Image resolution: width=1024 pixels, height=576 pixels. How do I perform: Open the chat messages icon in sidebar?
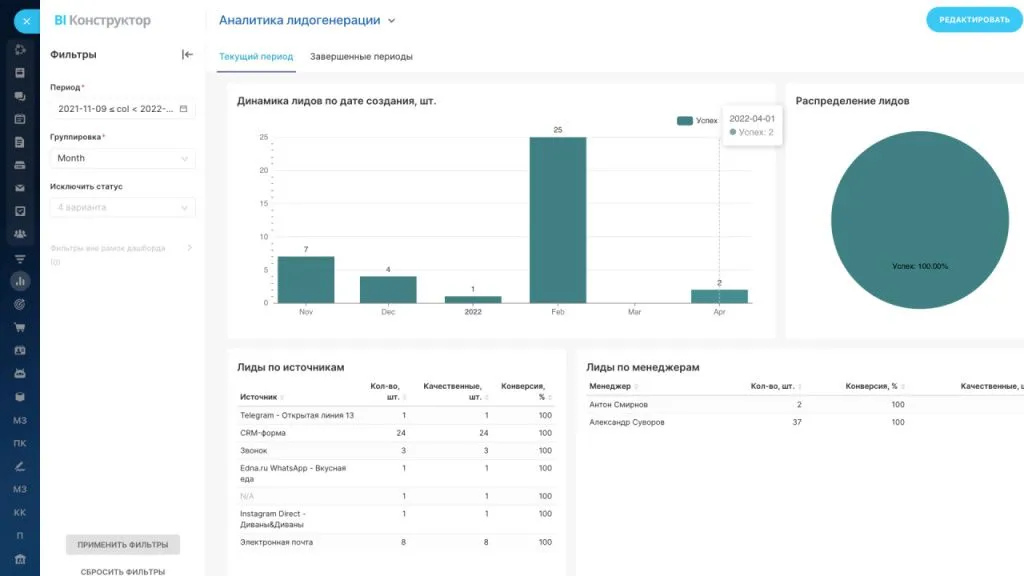tap(20, 96)
